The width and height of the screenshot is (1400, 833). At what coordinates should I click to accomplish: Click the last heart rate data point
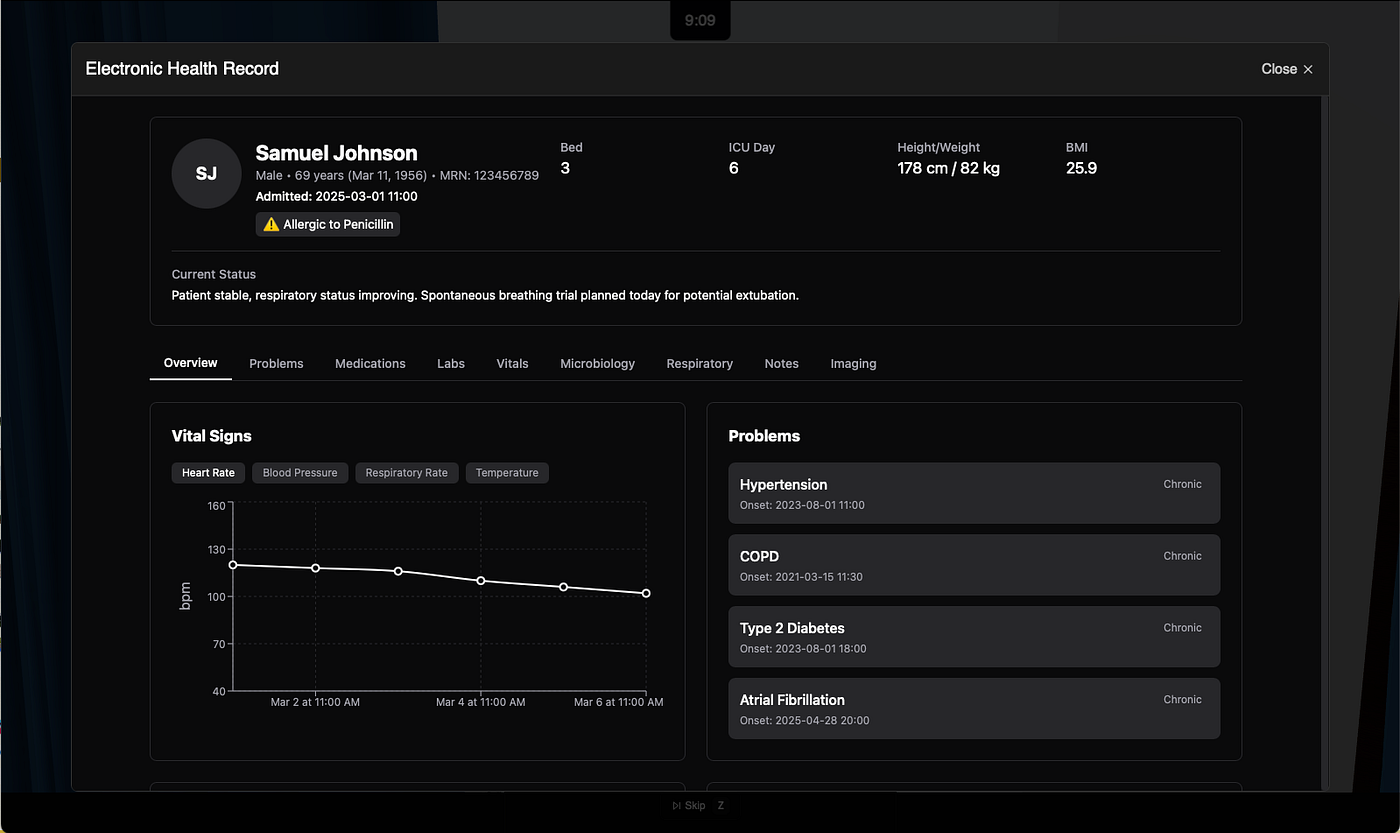click(x=646, y=593)
